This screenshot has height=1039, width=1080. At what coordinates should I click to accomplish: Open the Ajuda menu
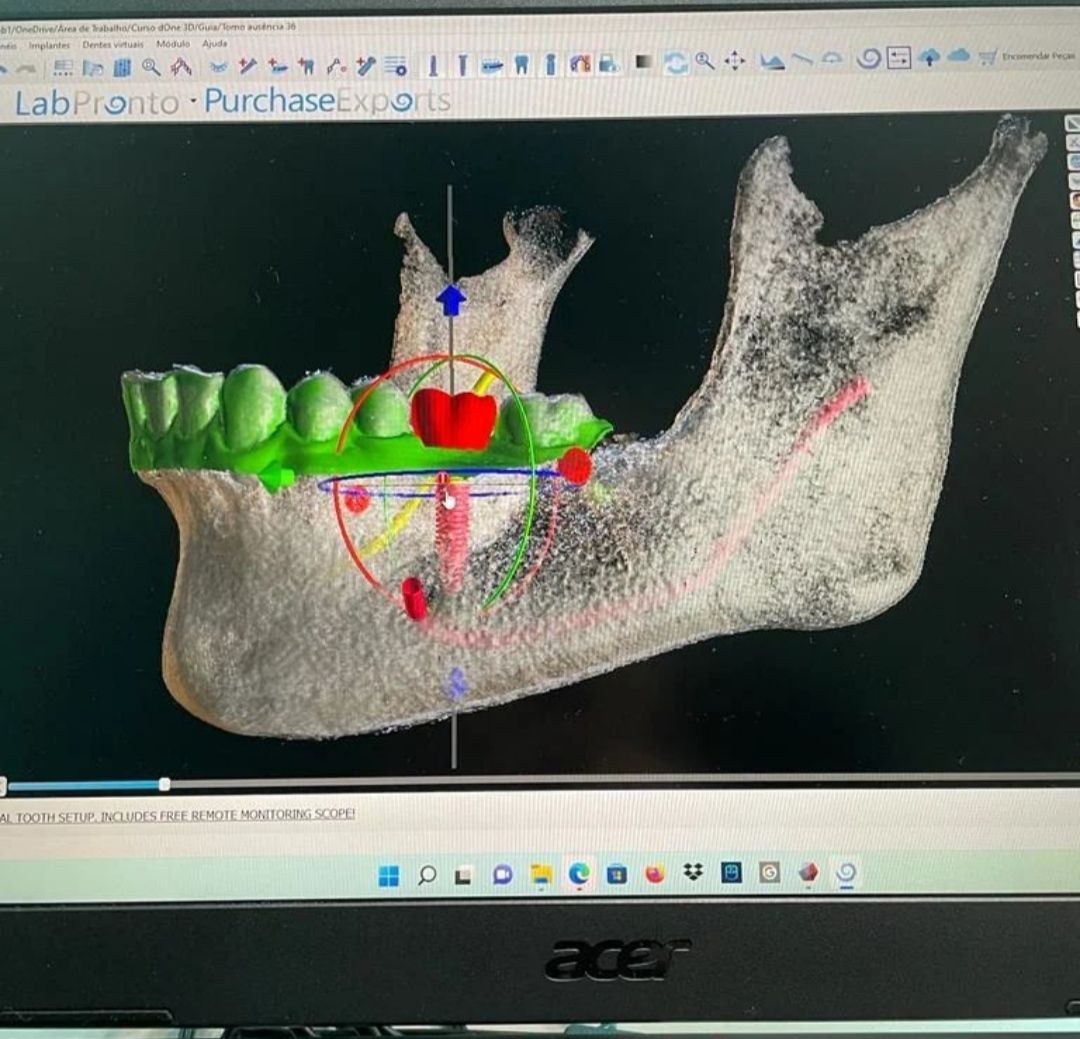click(x=214, y=44)
